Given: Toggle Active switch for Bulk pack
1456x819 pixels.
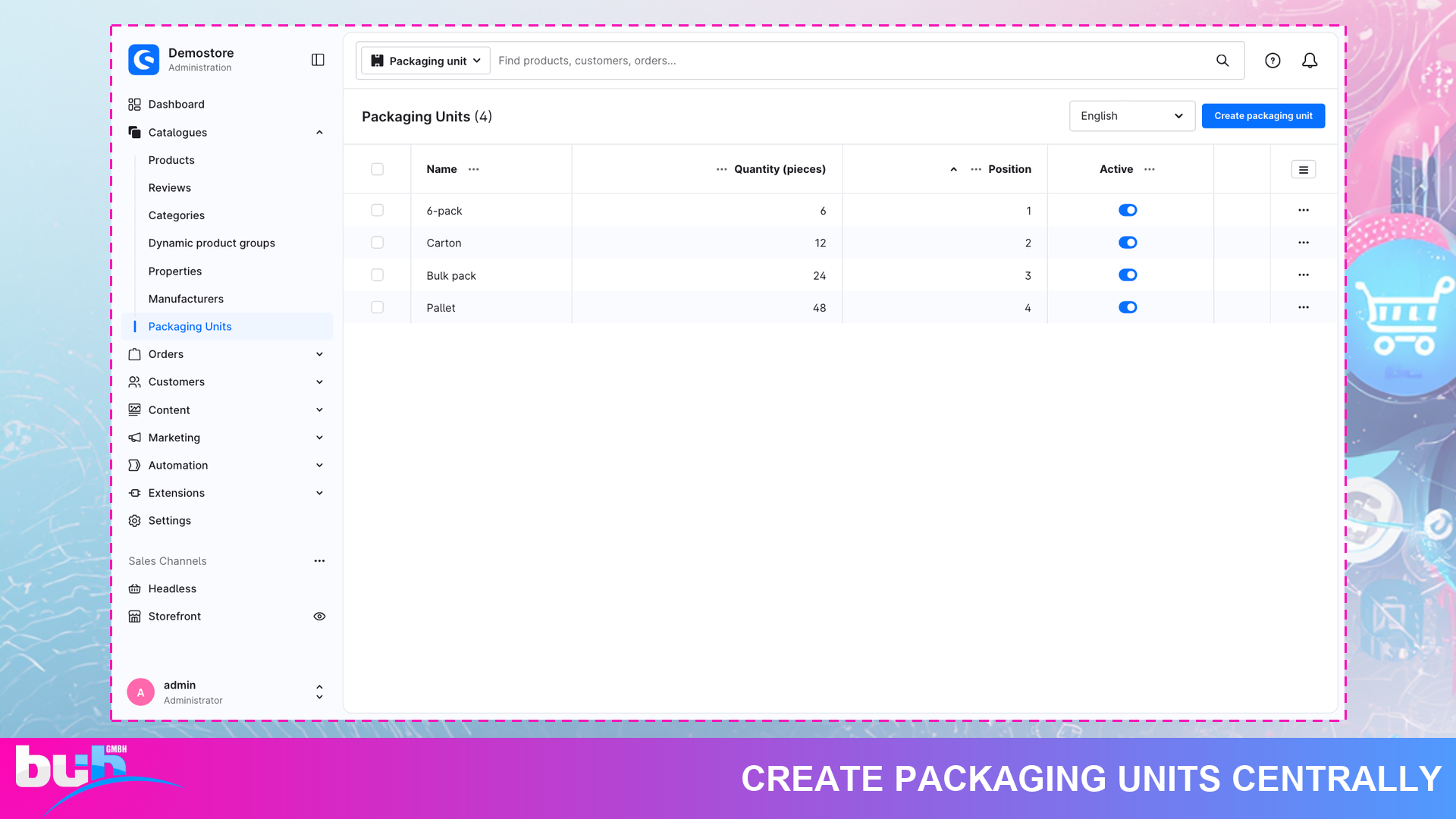Looking at the screenshot, I should 1128,275.
